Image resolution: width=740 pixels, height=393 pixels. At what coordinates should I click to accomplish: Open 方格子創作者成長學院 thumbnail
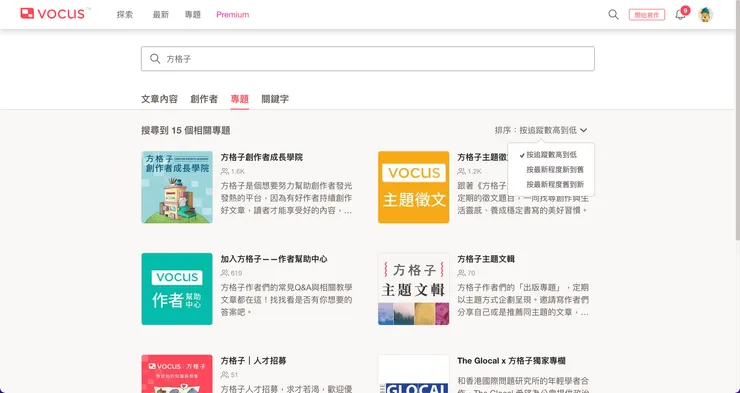(x=177, y=187)
